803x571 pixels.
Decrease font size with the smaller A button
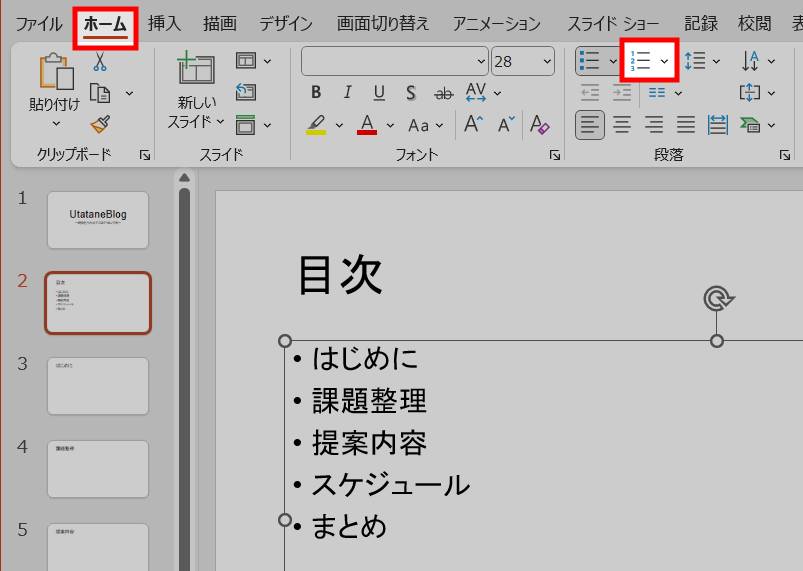(506, 124)
